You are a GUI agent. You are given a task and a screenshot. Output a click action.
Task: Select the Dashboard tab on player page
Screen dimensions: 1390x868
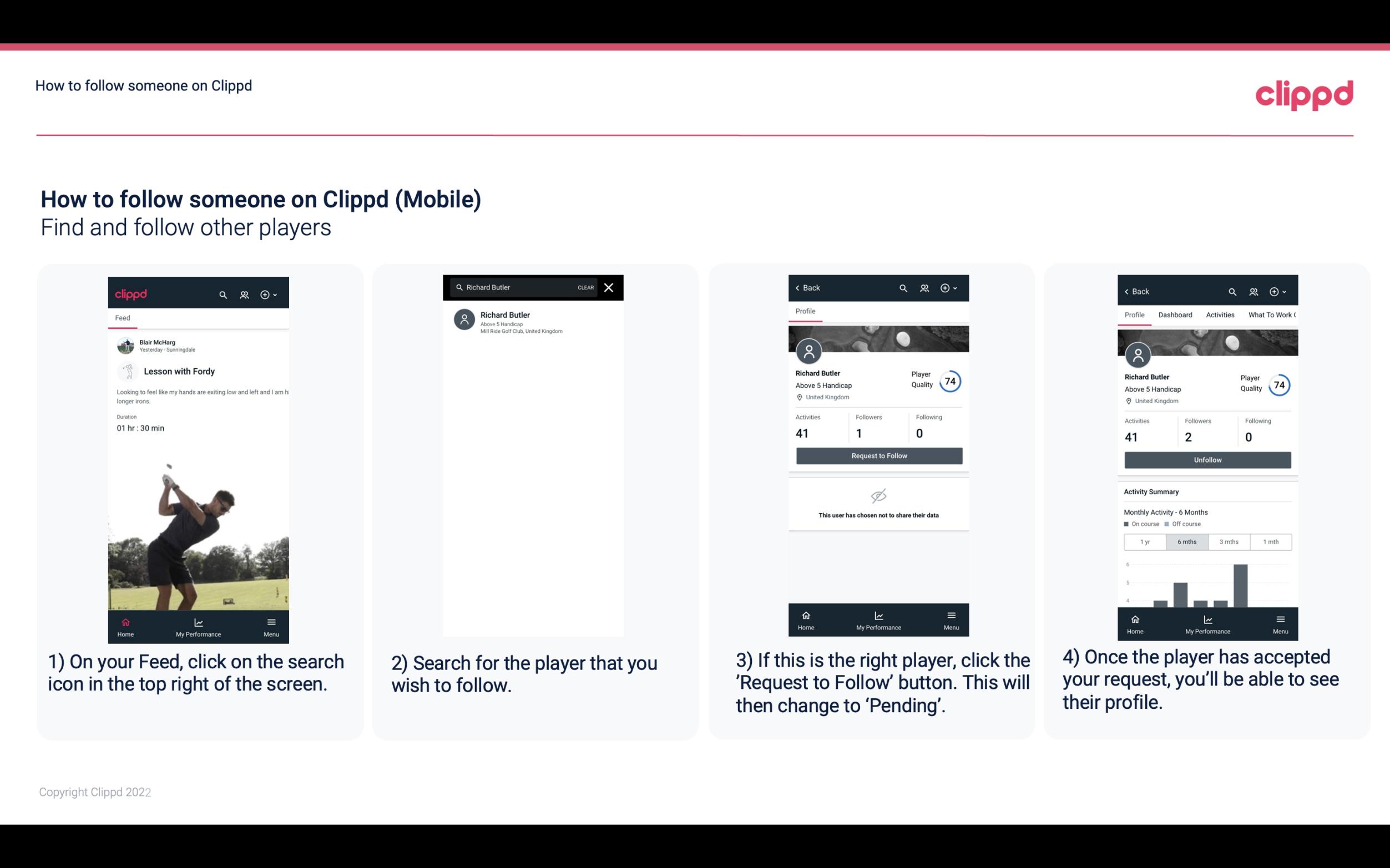point(1175,314)
